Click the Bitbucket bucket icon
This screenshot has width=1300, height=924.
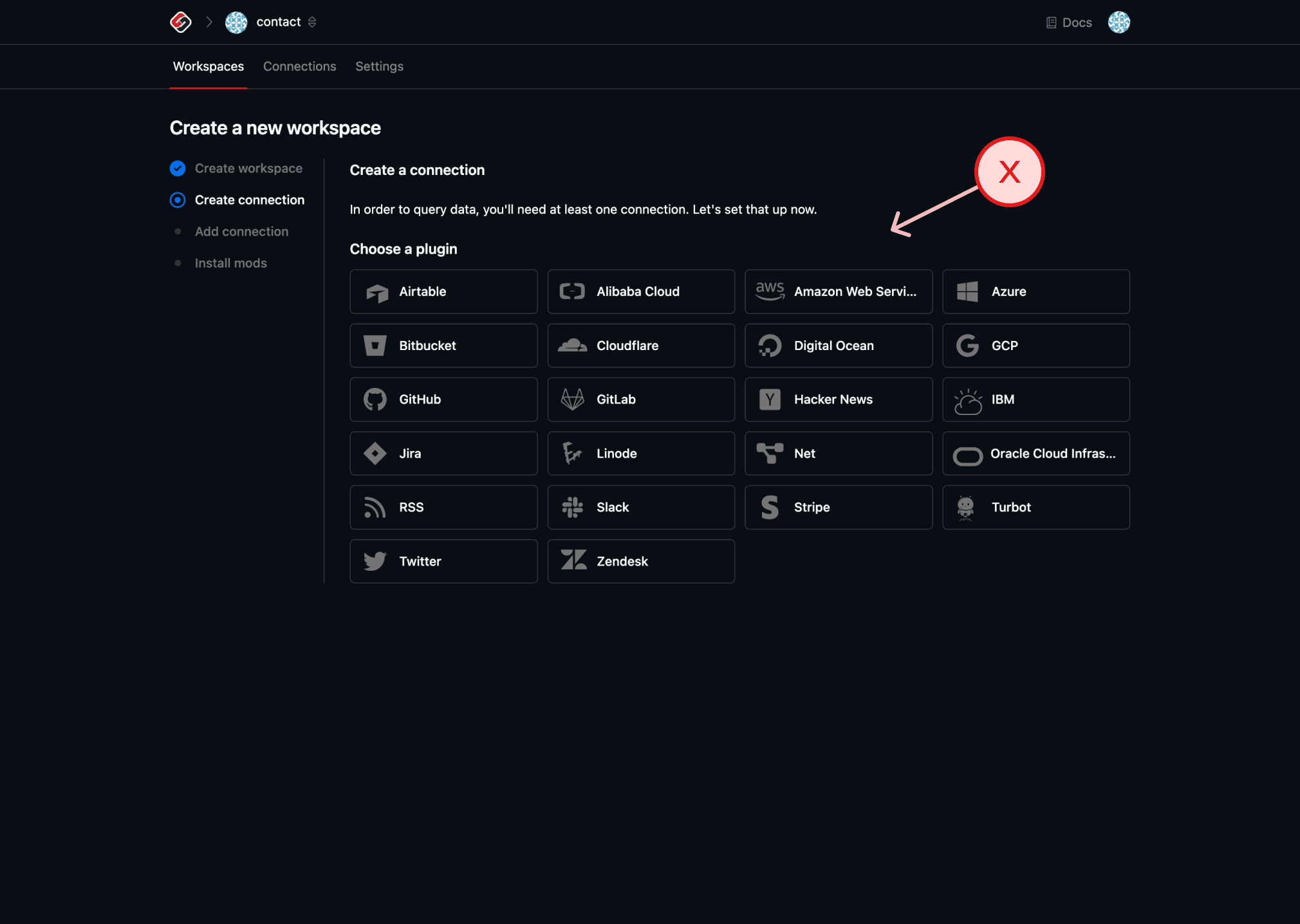point(375,346)
